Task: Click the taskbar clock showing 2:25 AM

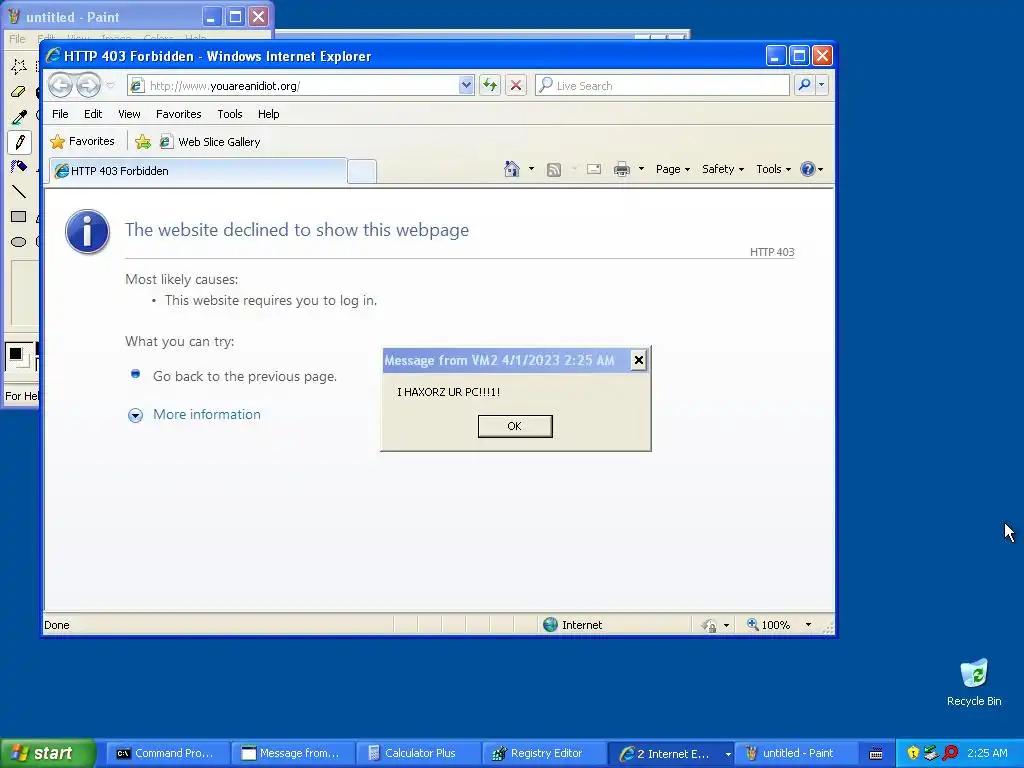Action: [987, 753]
